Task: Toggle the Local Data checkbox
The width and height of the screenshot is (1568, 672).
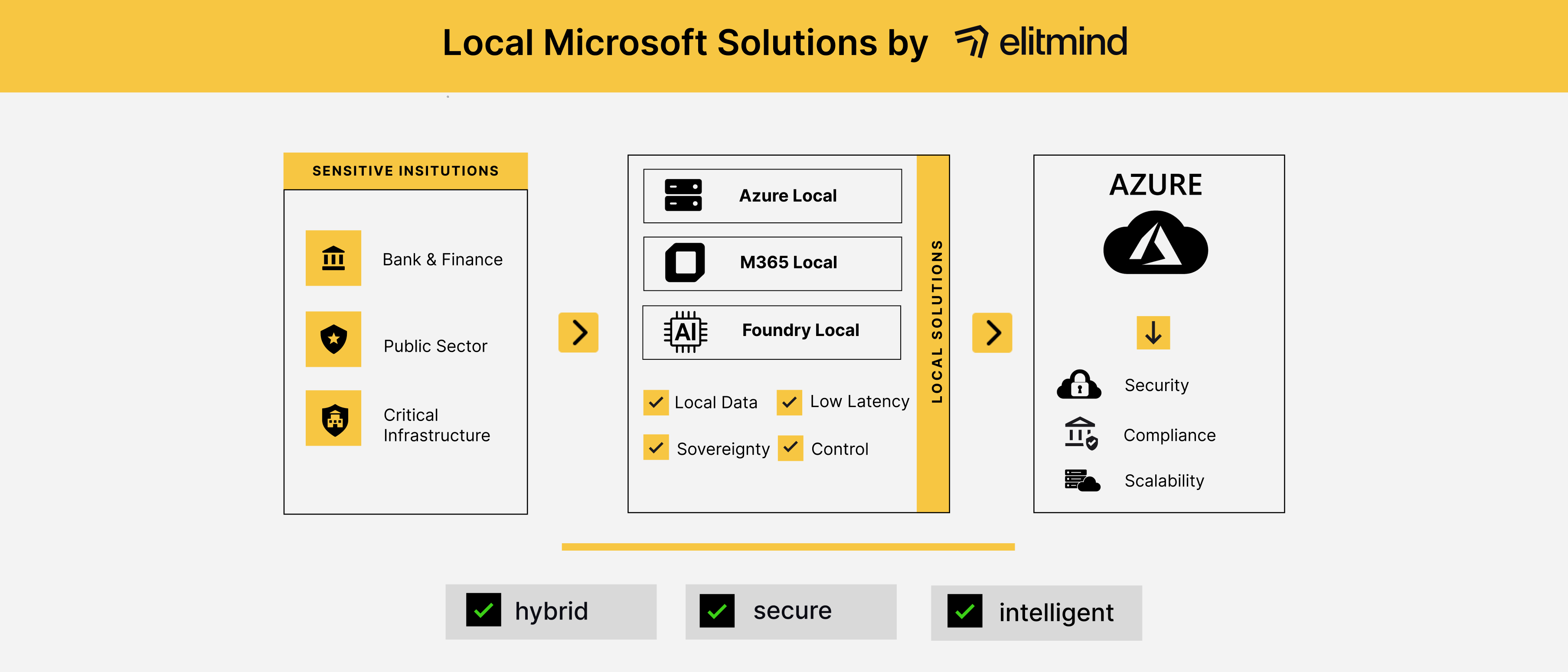Action: 656,402
